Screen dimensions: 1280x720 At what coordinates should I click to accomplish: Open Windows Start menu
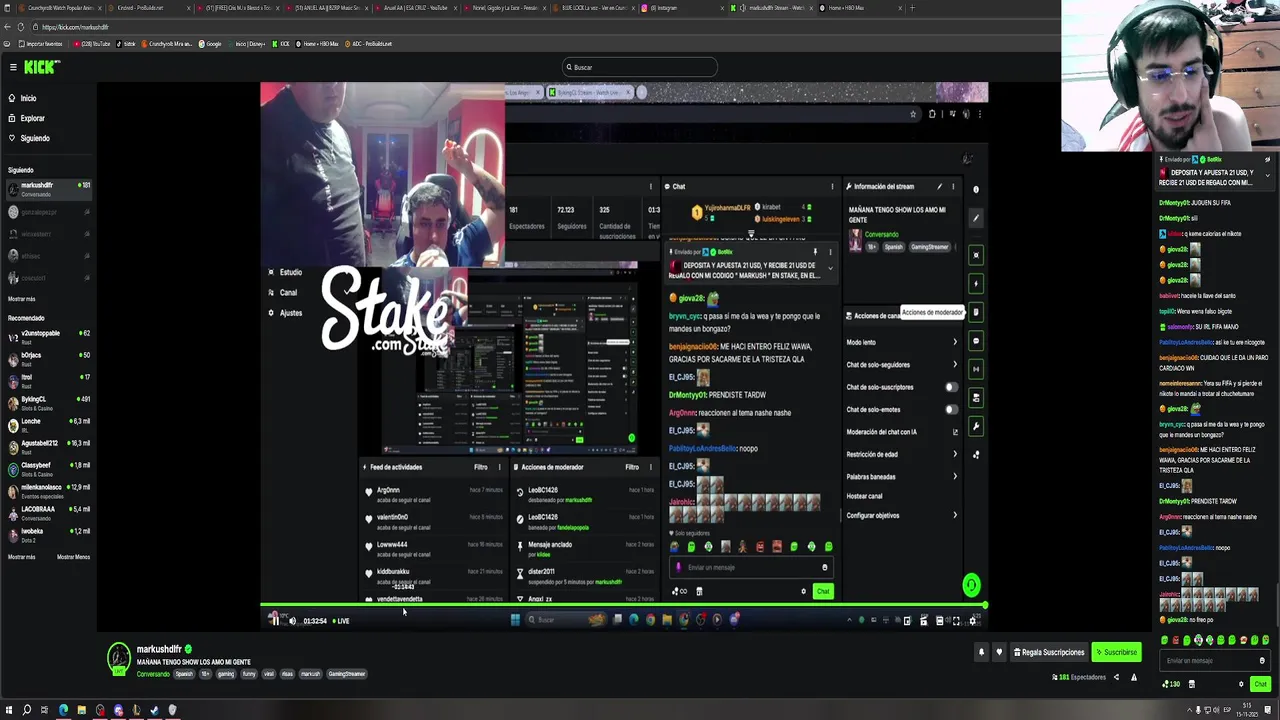point(8,710)
